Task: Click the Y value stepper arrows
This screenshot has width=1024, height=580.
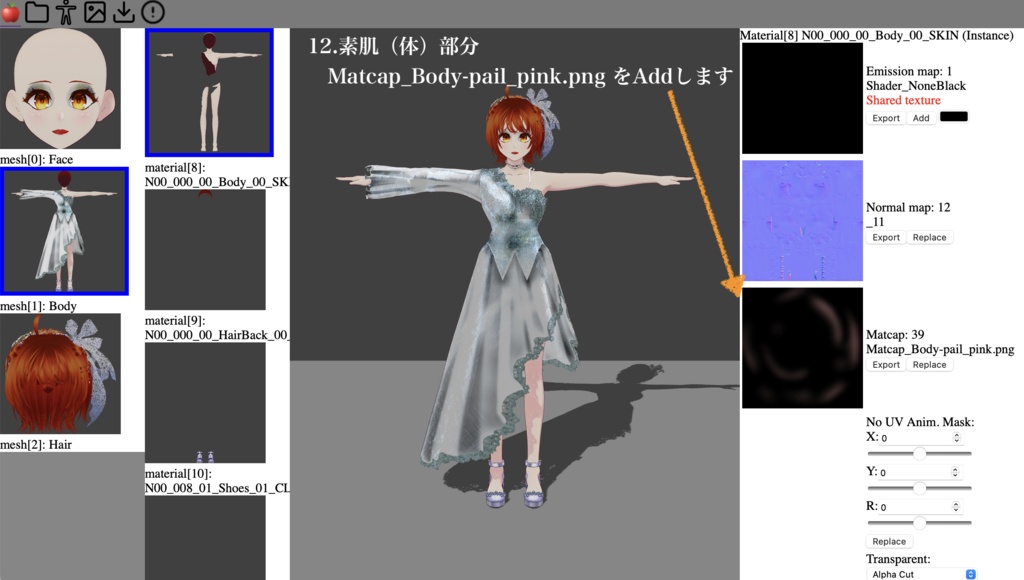Action: pos(955,472)
